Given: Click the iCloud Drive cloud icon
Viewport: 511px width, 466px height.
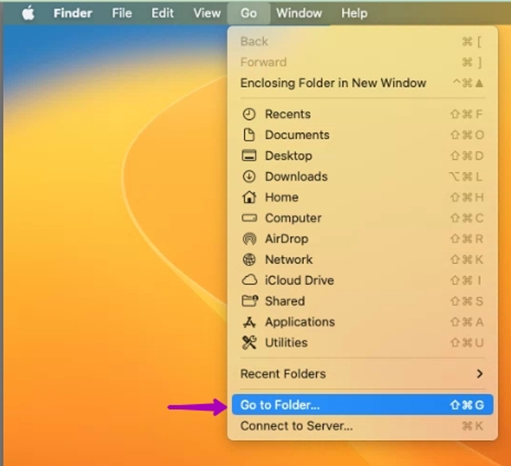Looking at the screenshot, I should pyautogui.click(x=249, y=280).
